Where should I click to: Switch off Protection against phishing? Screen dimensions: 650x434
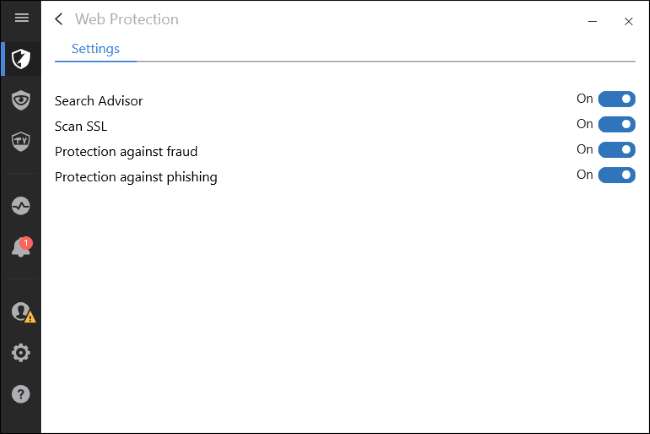616,175
